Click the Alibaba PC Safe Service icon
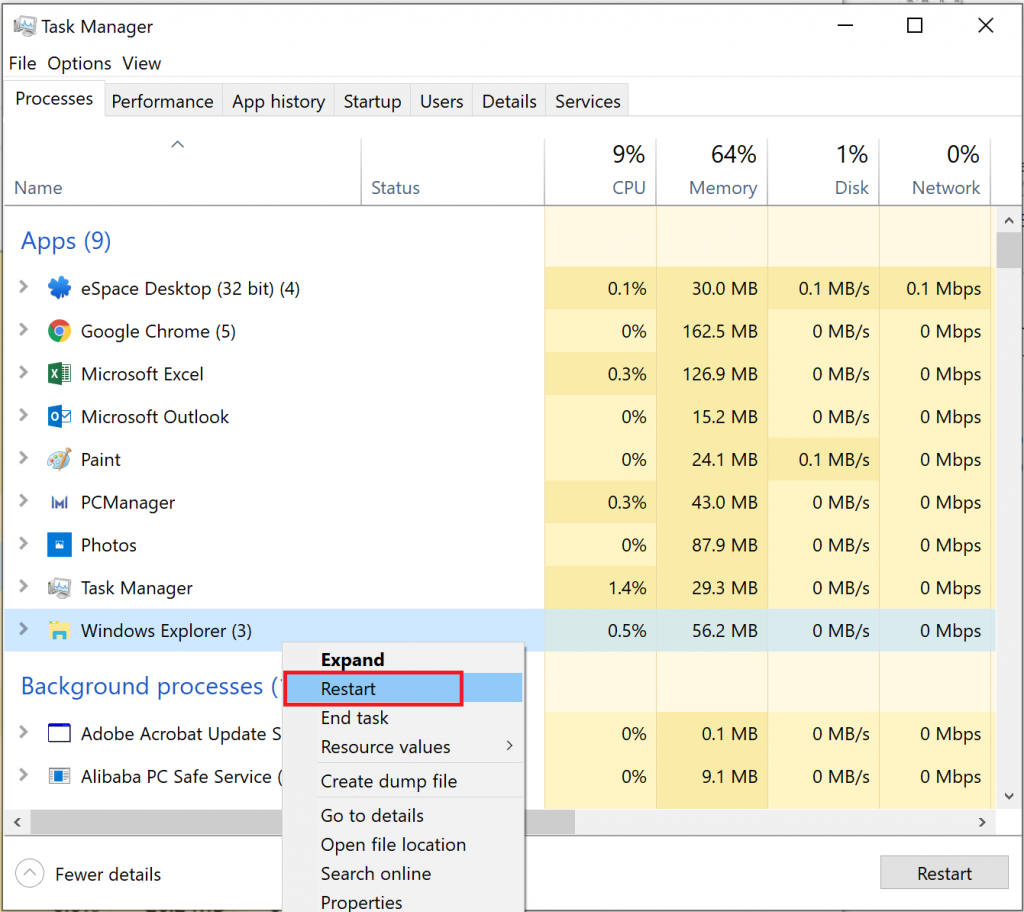Viewport: 1024px width, 912px height. [59, 776]
